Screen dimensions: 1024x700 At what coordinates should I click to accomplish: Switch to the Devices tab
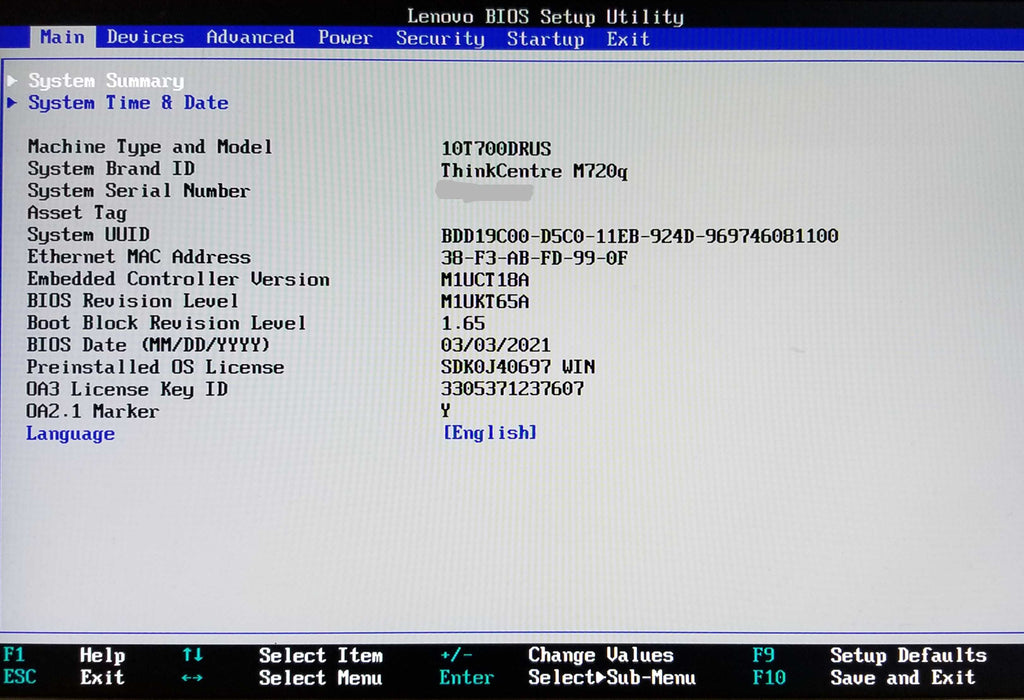click(x=146, y=37)
